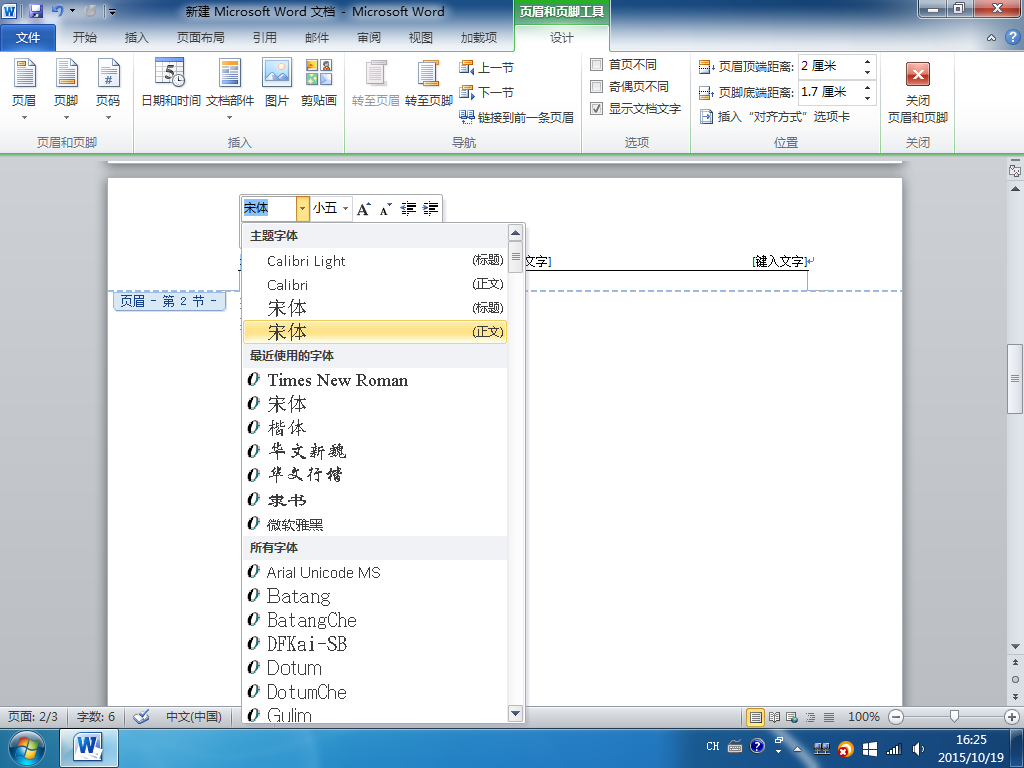Viewport: 1024px width, 768px height.
Task: Choose Batang font from all fonts
Action: click(375, 596)
